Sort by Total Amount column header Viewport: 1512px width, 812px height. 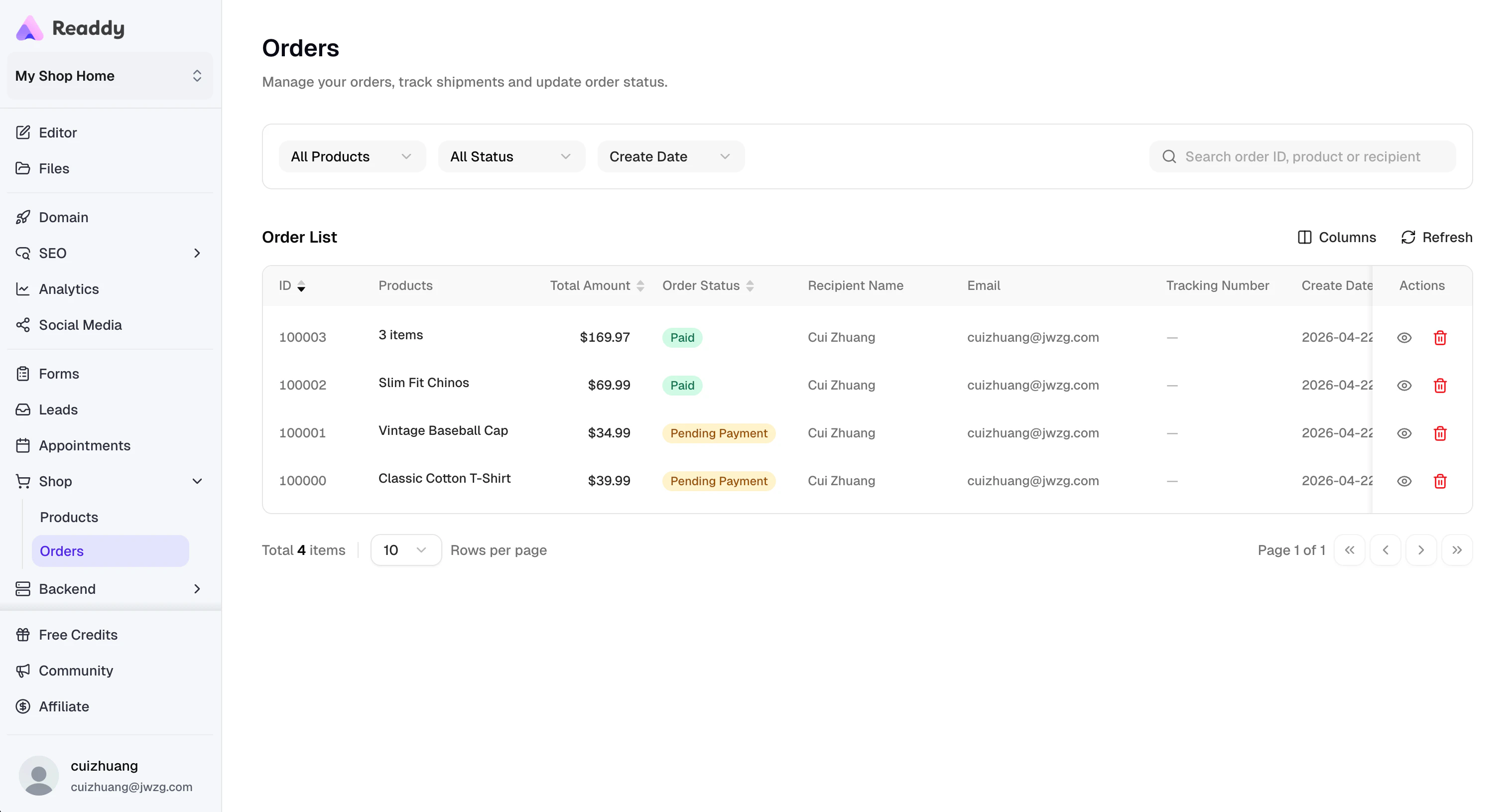click(x=597, y=286)
